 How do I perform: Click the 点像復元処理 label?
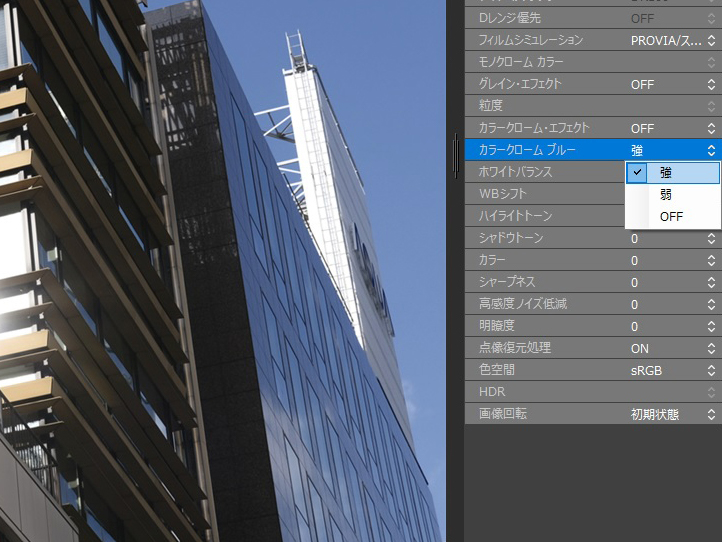tap(515, 348)
